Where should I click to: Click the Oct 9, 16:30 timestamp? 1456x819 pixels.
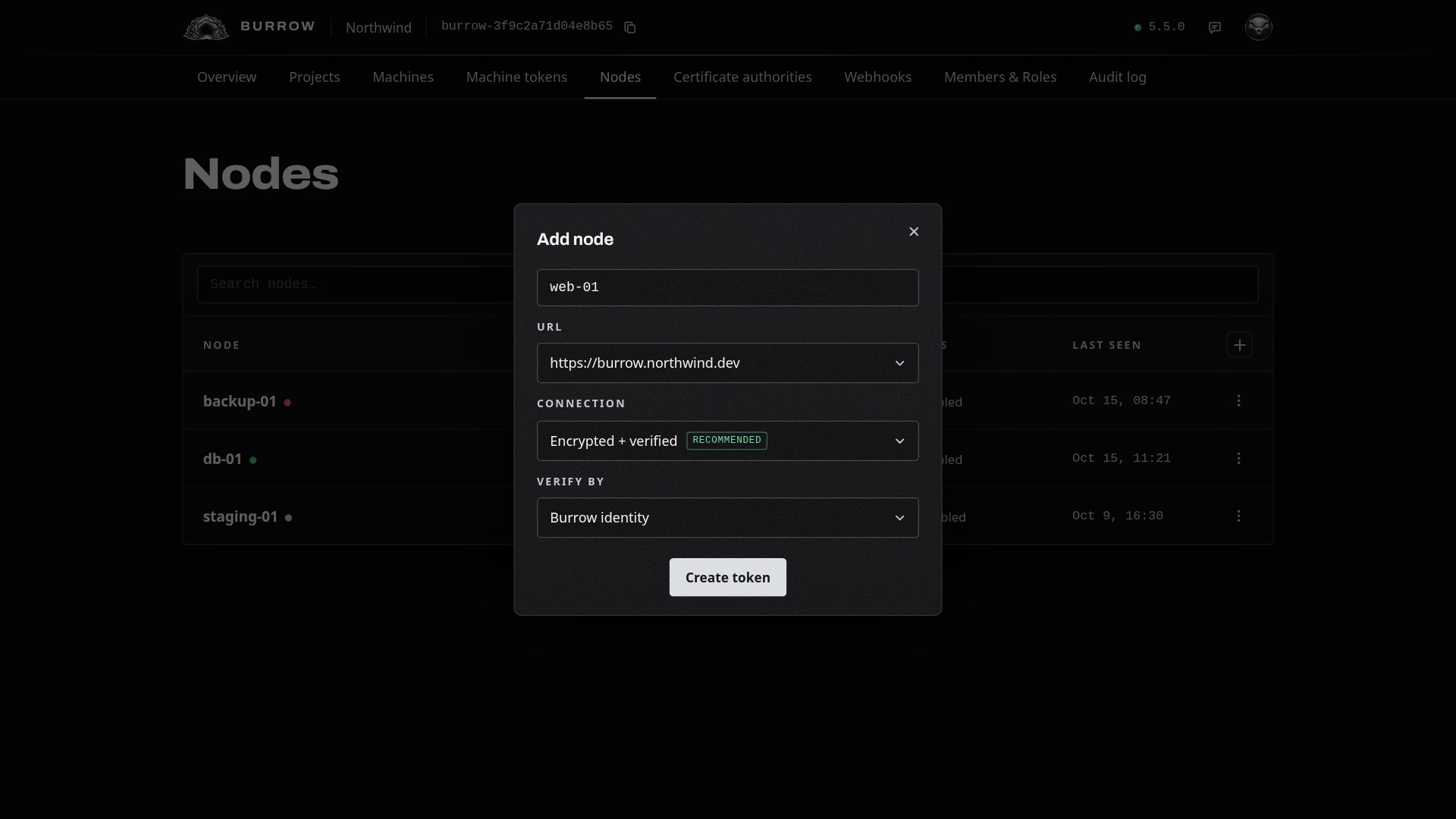(1117, 516)
